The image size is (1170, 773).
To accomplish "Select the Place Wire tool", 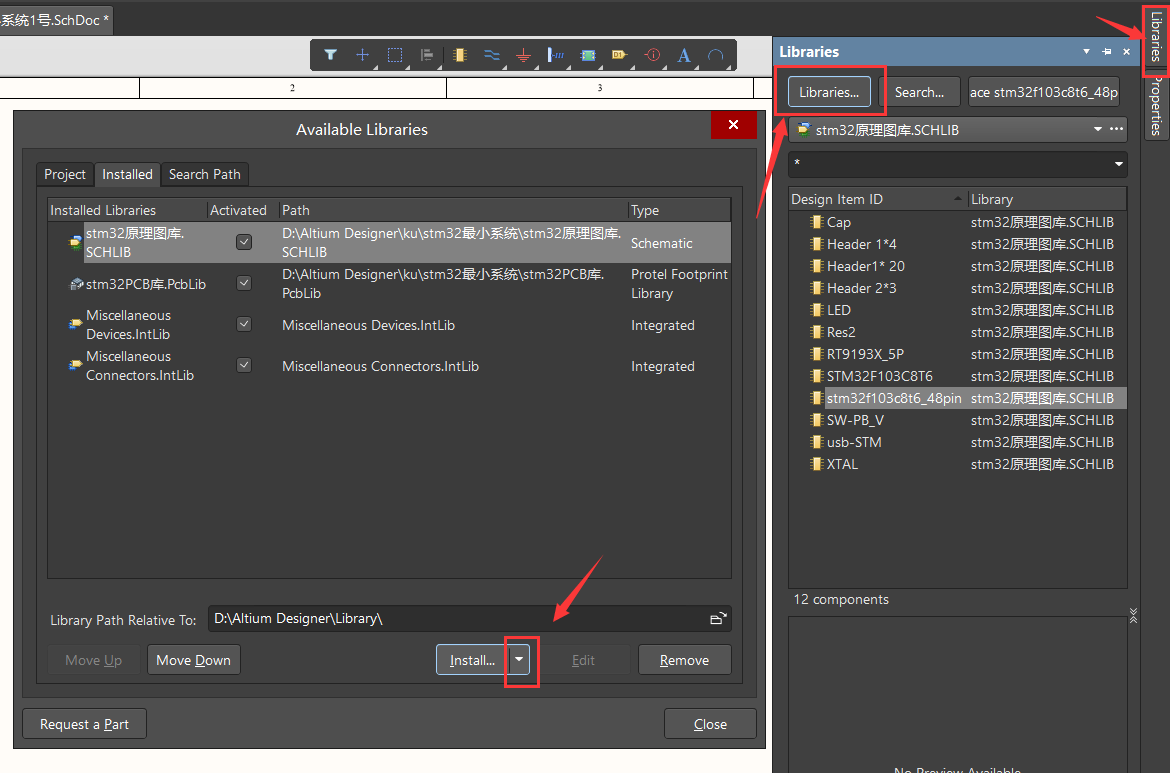I will (491, 54).
